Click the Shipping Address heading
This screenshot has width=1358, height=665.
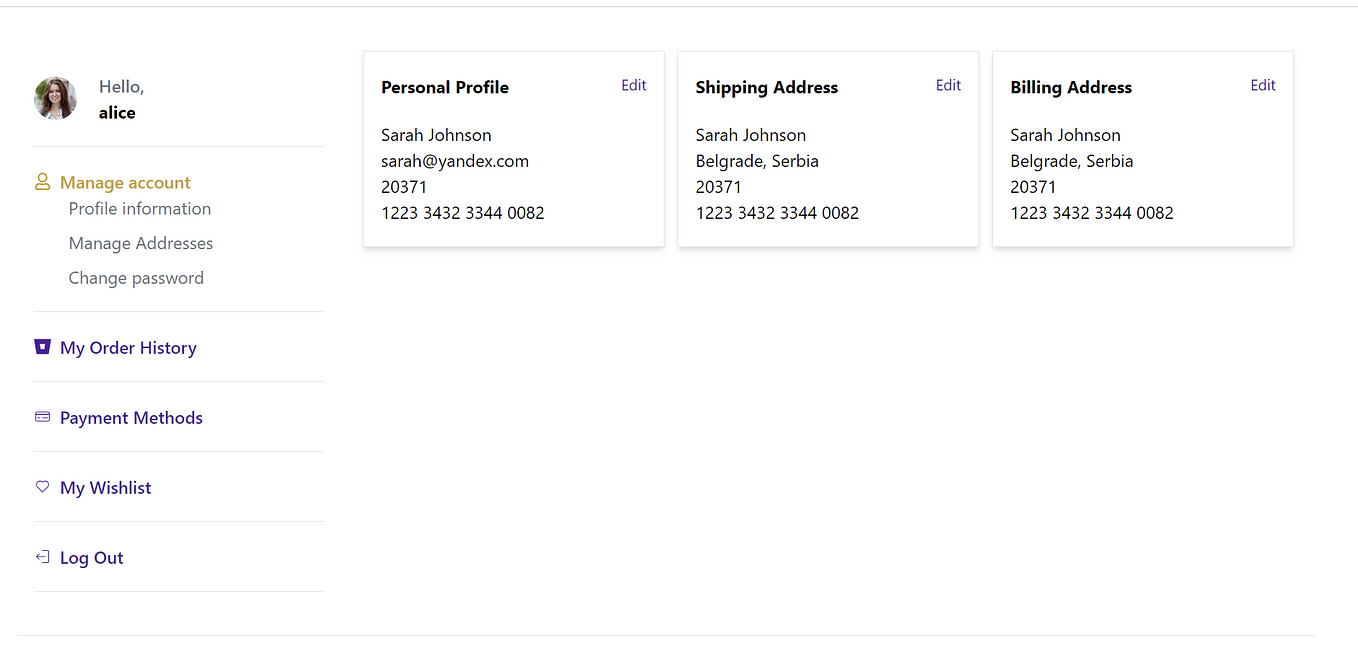(x=767, y=88)
